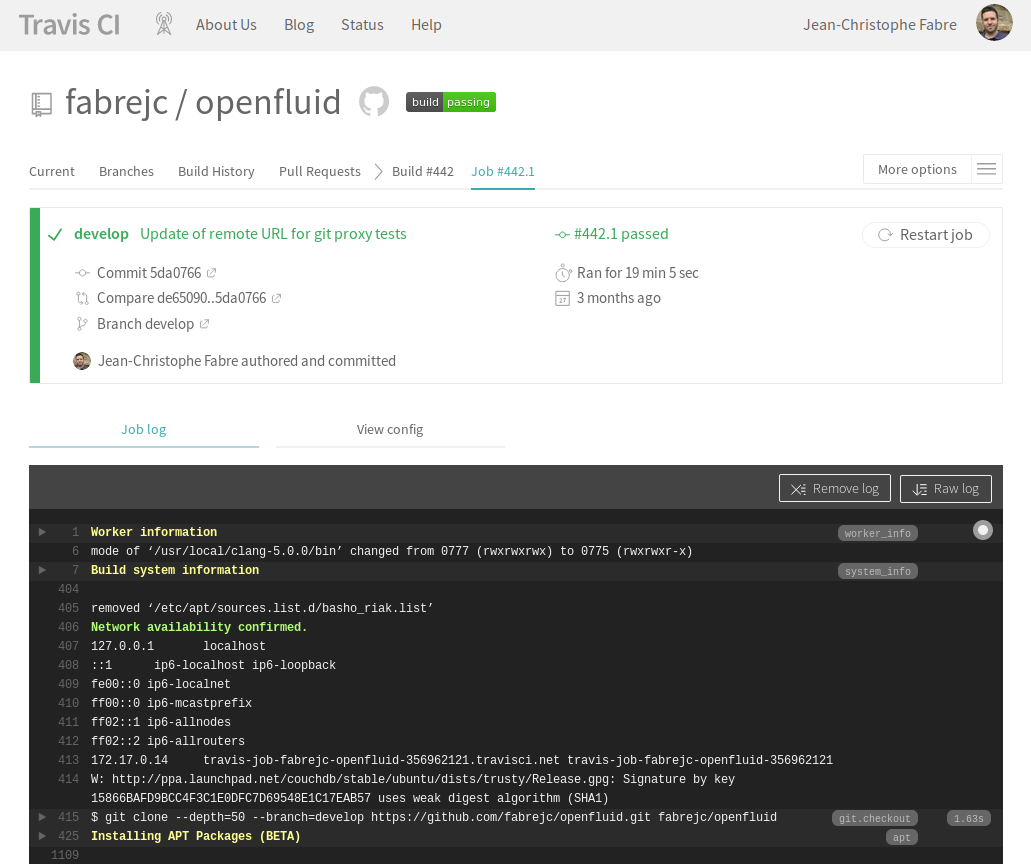Open the GitHub octocat icon
1031x864 pixels.
tap(374, 102)
